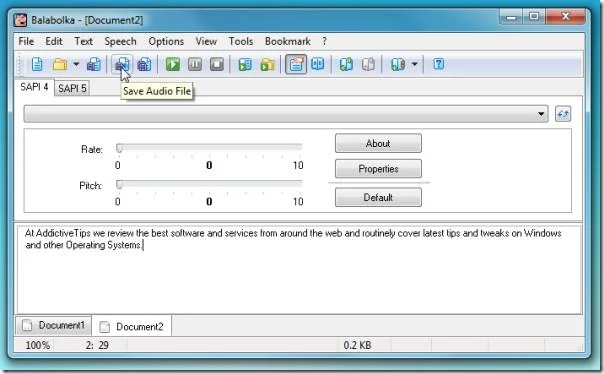Click the green book bookmark icon
604x374 pixels.
click(x=346, y=64)
